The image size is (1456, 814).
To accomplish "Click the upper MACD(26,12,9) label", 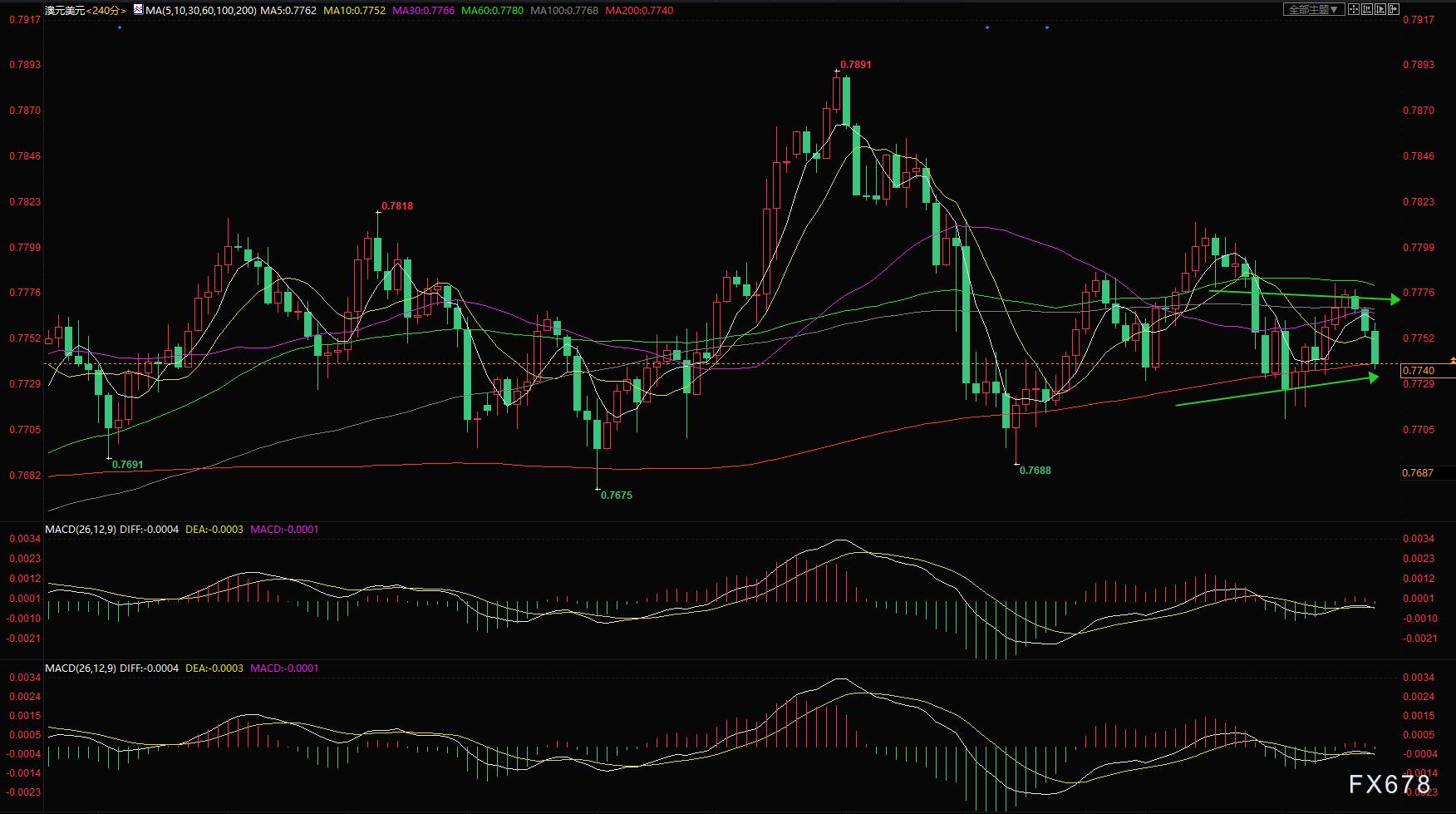I will (x=81, y=529).
